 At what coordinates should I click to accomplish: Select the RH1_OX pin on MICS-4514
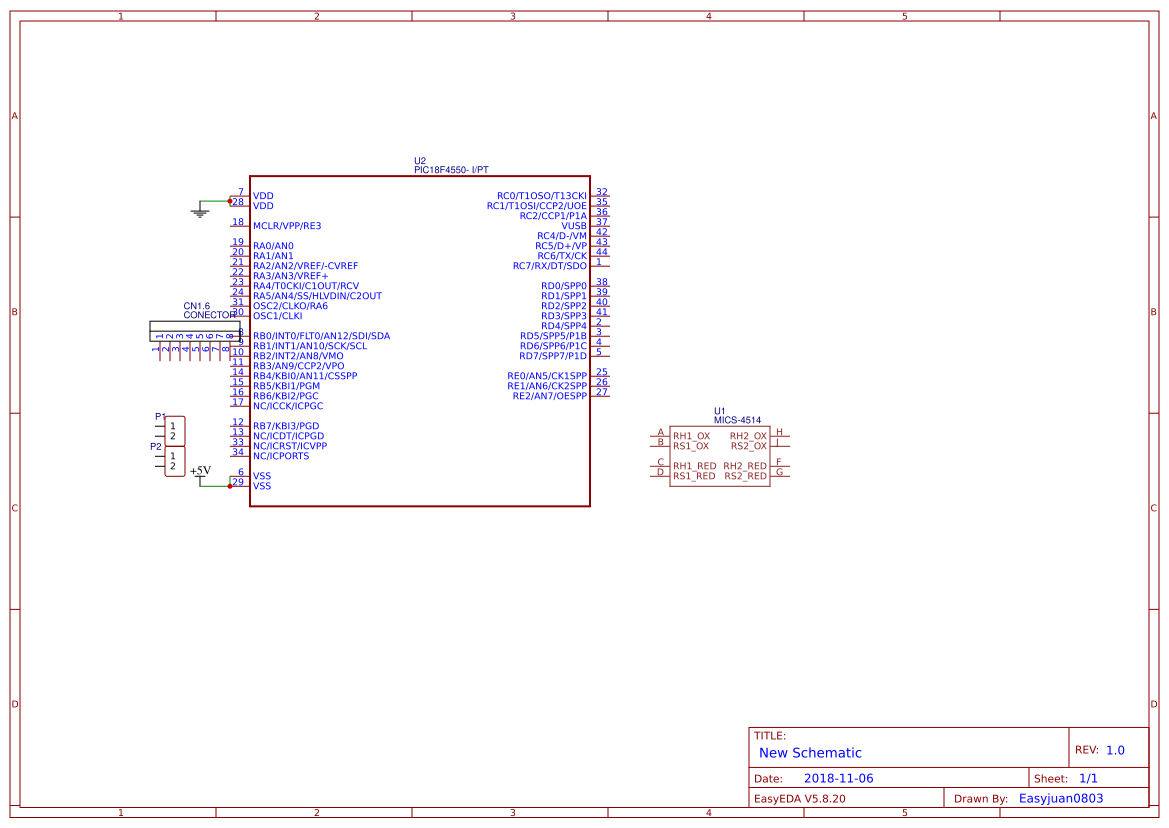pos(690,435)
